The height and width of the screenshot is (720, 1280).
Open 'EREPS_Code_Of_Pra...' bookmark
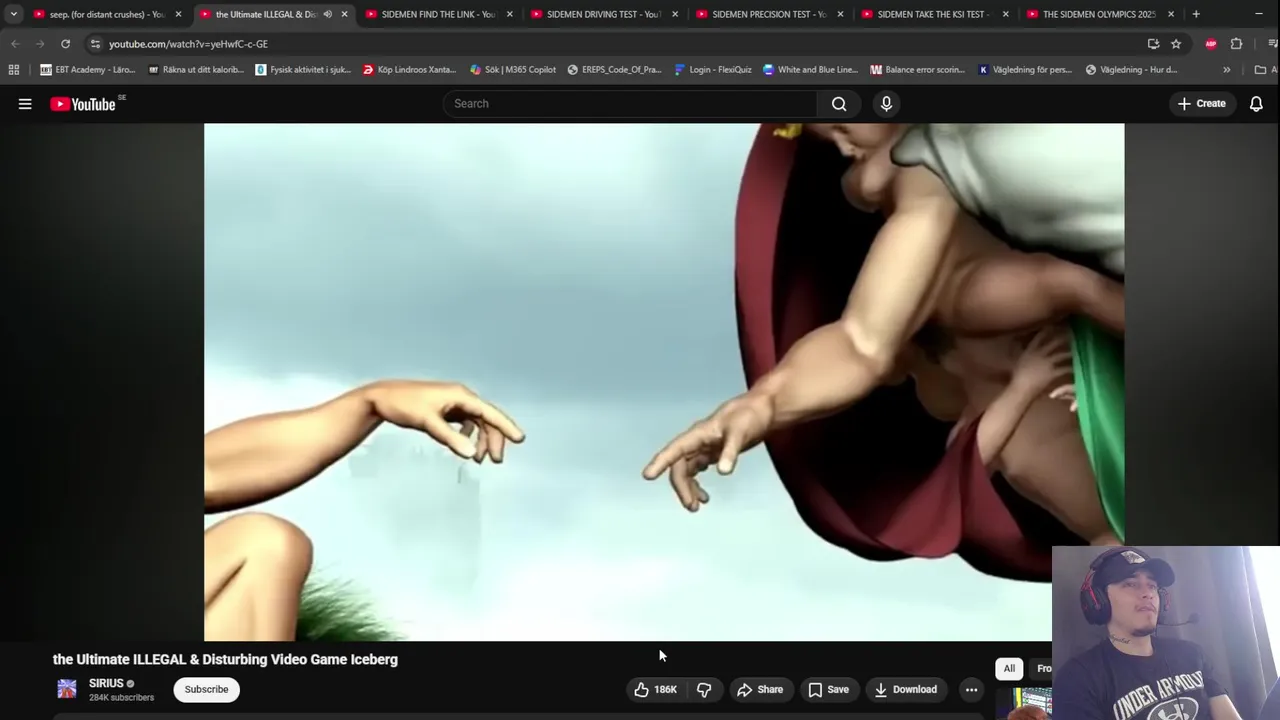click(614, 70)
